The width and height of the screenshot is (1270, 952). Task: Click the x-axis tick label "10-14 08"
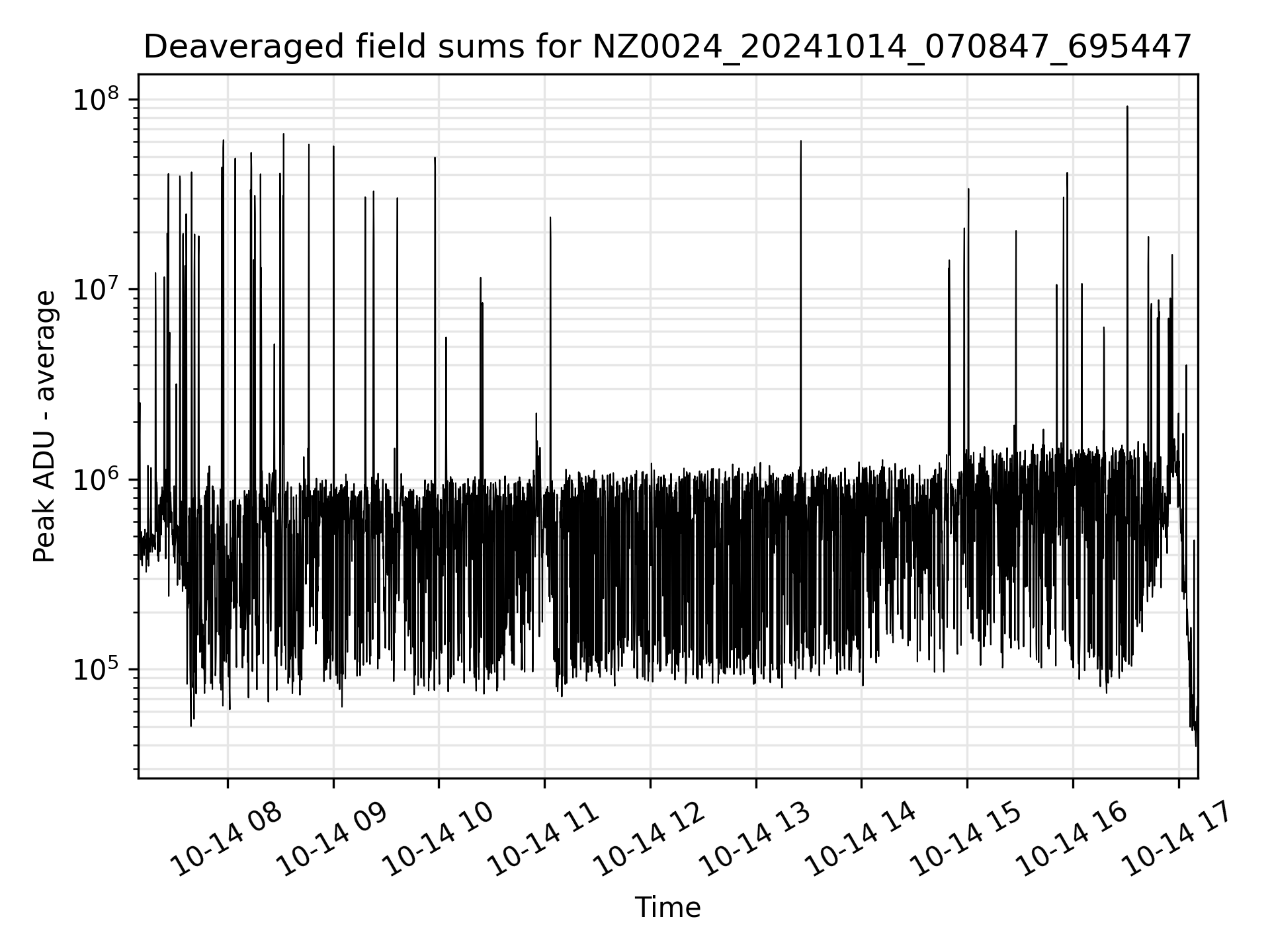point(226,839)
